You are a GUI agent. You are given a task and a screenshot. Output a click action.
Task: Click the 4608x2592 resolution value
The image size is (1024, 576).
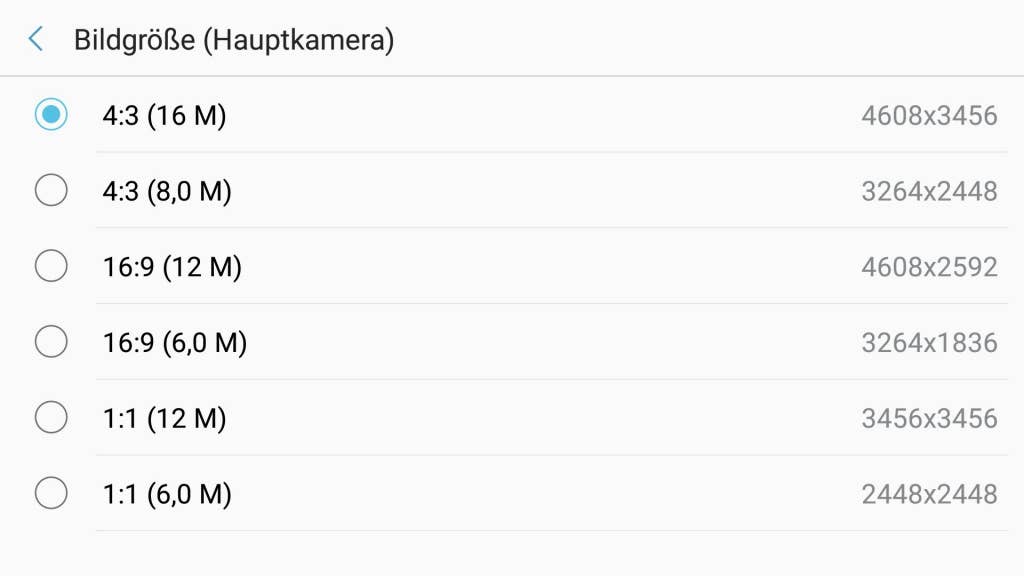pos(929,267)
